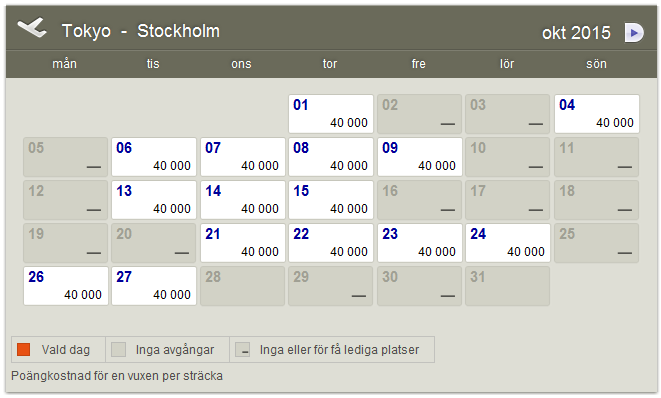Click the okt 2015 month label
661x398 pixels.
[x=576, y=33]
